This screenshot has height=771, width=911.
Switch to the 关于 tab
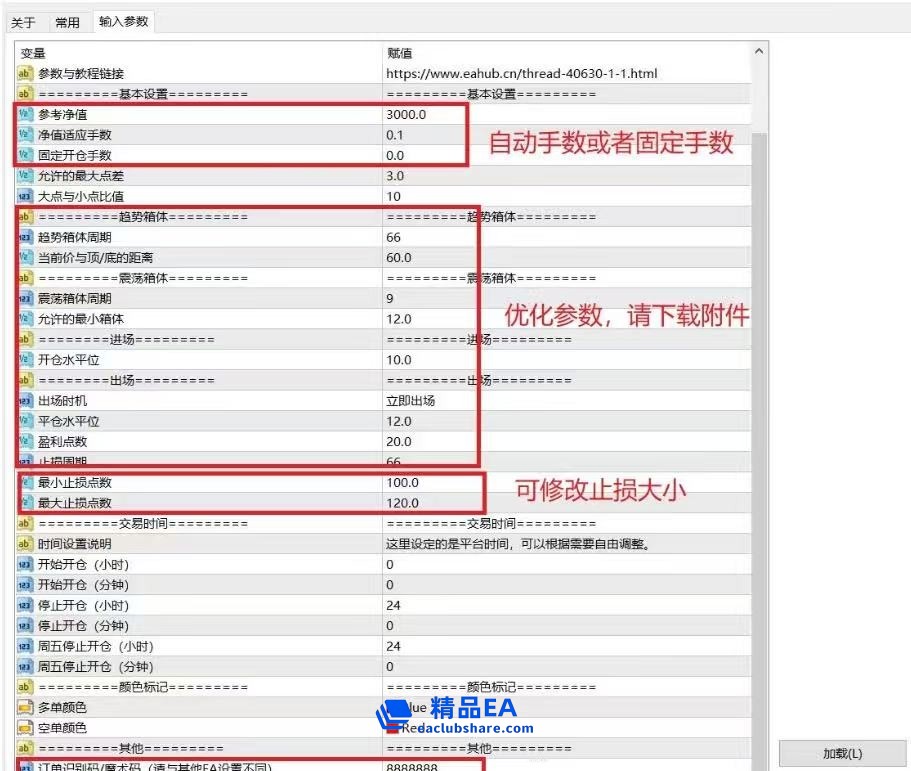pos(23,22)
